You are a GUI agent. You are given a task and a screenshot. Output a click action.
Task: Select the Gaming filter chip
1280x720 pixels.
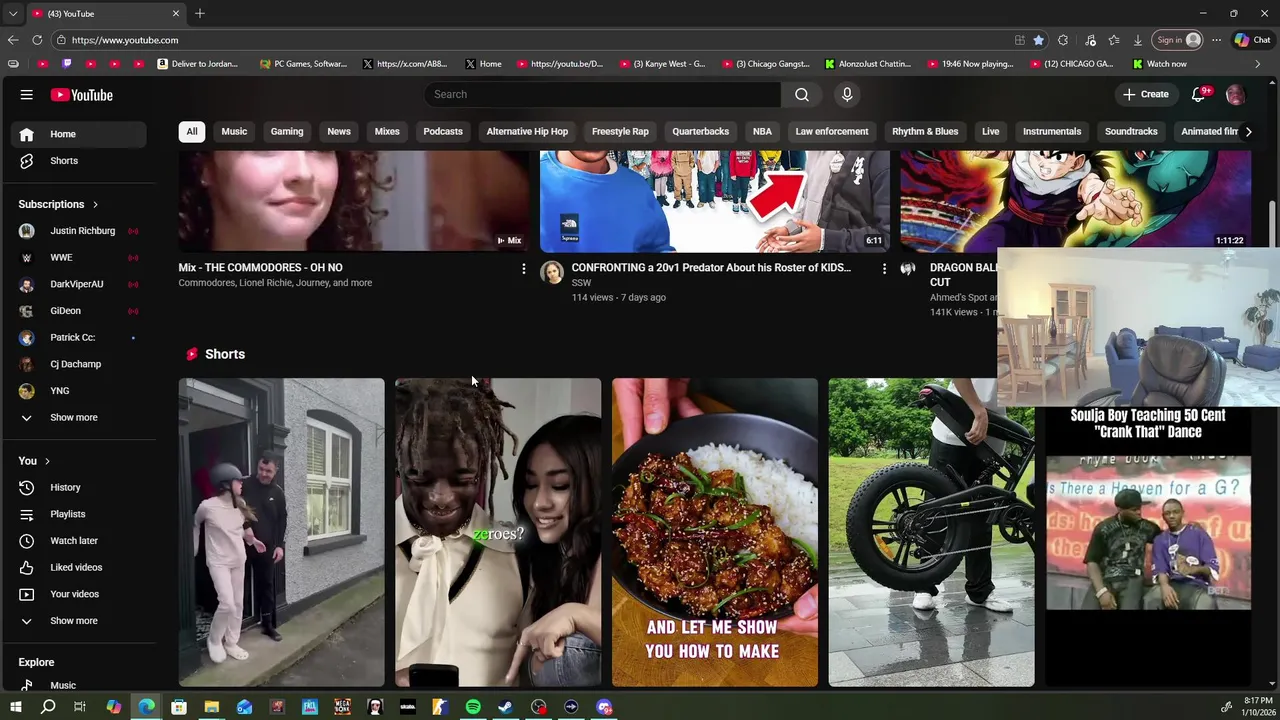pos(287,131)
